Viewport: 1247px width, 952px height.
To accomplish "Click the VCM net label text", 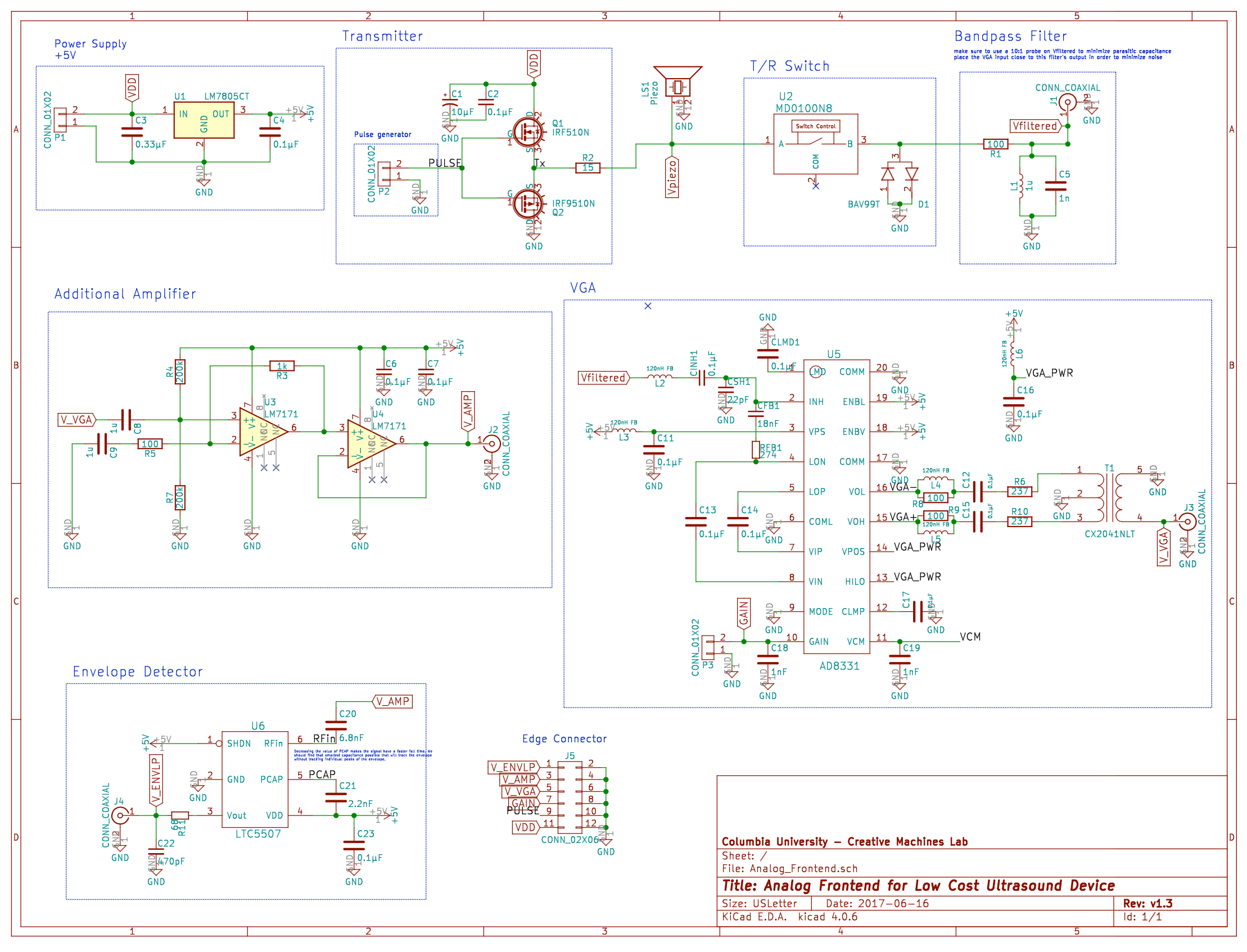I will [970, 636].
